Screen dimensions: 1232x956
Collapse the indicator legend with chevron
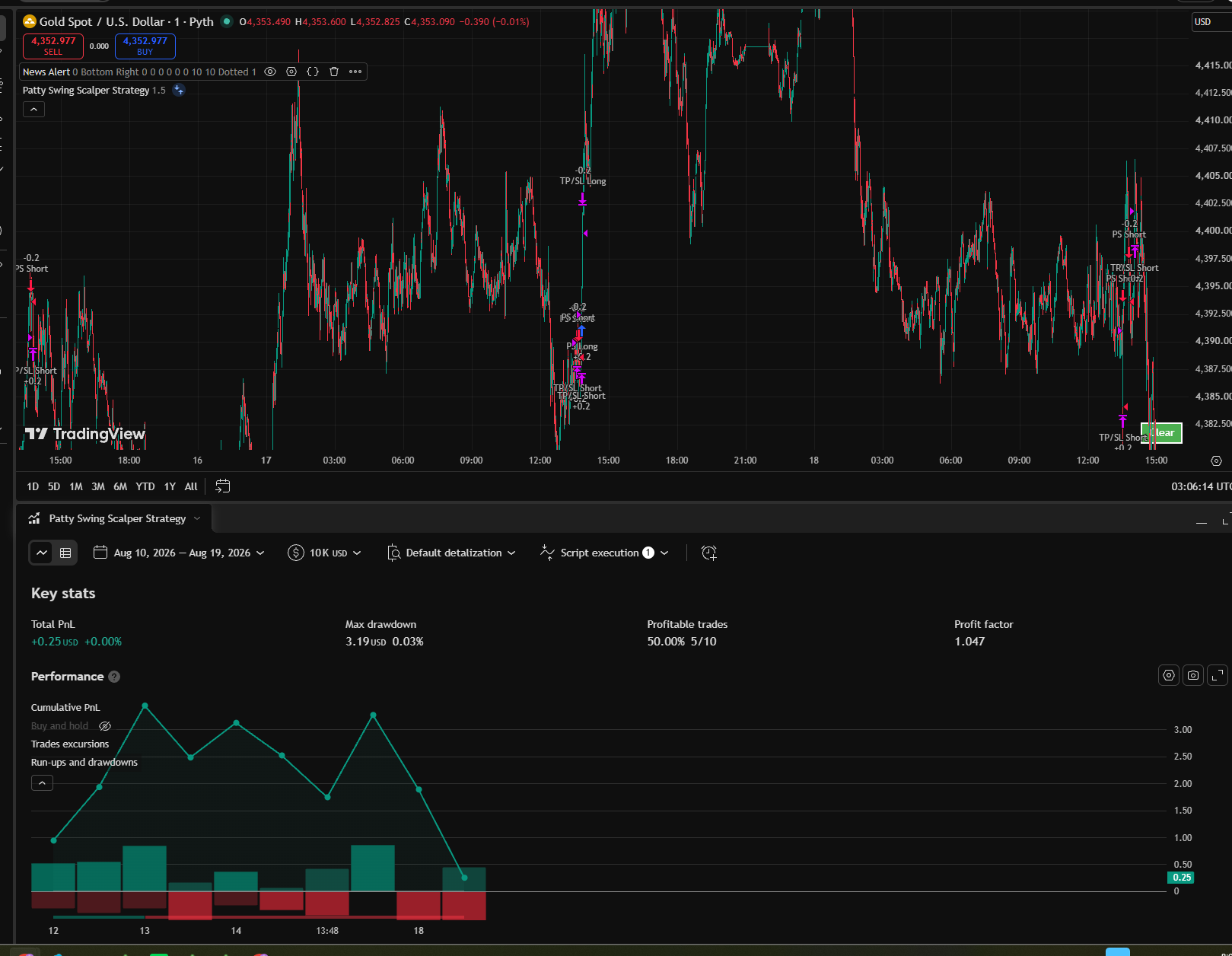(x=33, y=110)
